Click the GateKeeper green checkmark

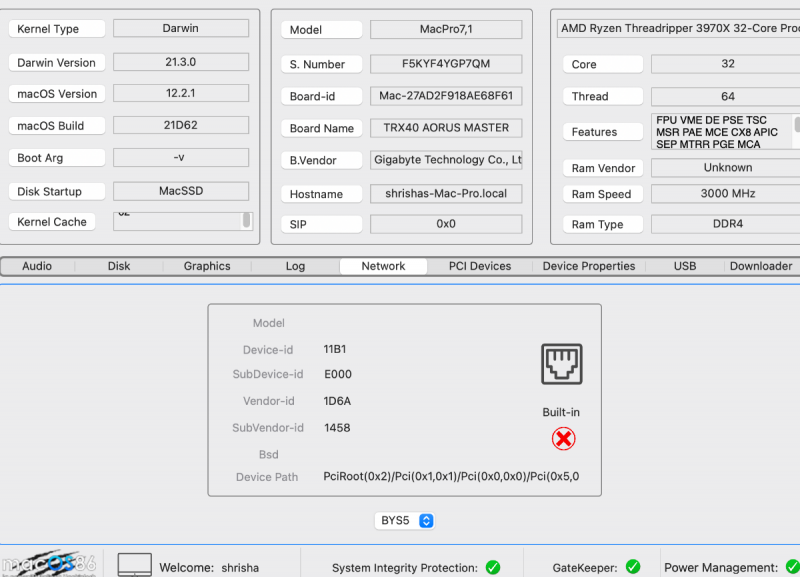coord(633,567)
